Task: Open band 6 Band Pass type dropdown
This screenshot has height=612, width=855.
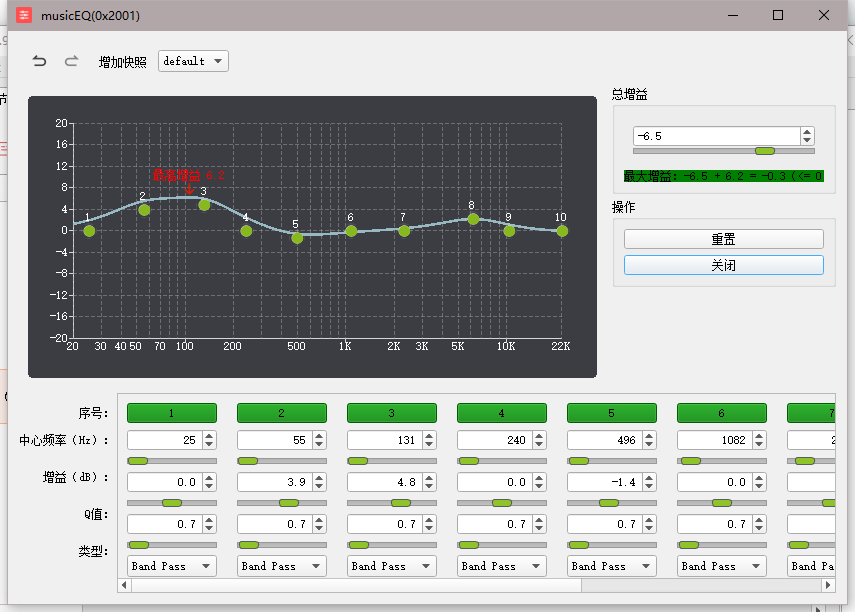Action: (722, 566)
